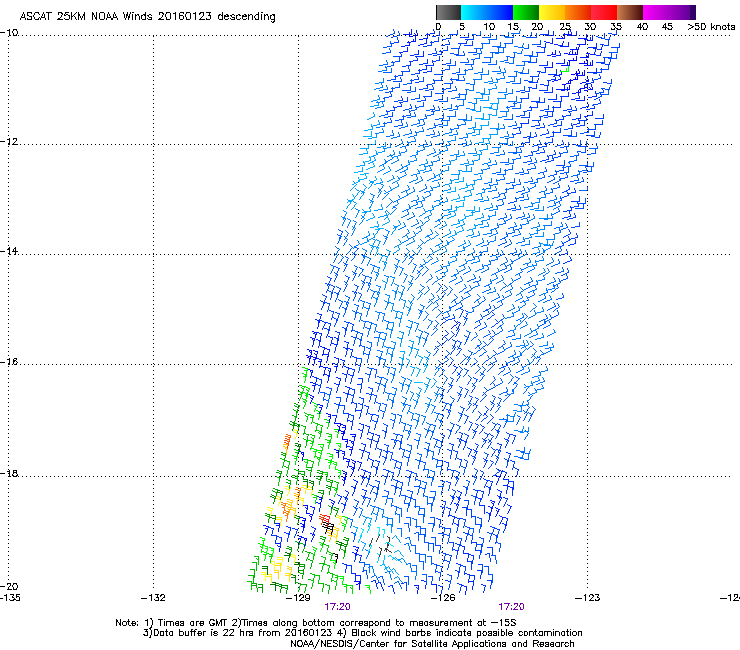Click the latitude label '-20'
This screenshot has height=650, width=740.
(x=9, y=587)
